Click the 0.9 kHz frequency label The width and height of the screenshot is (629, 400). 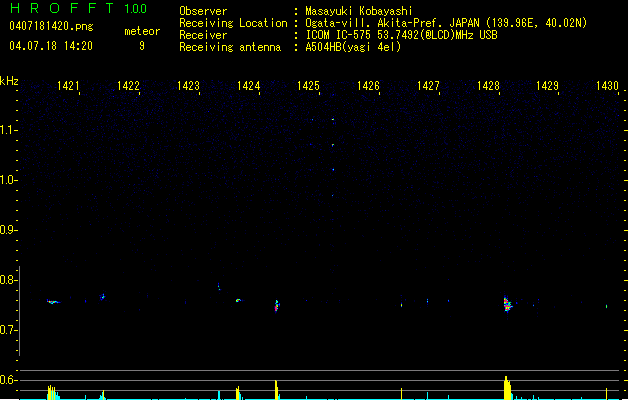pyautogui.click(x=7, y=230)
